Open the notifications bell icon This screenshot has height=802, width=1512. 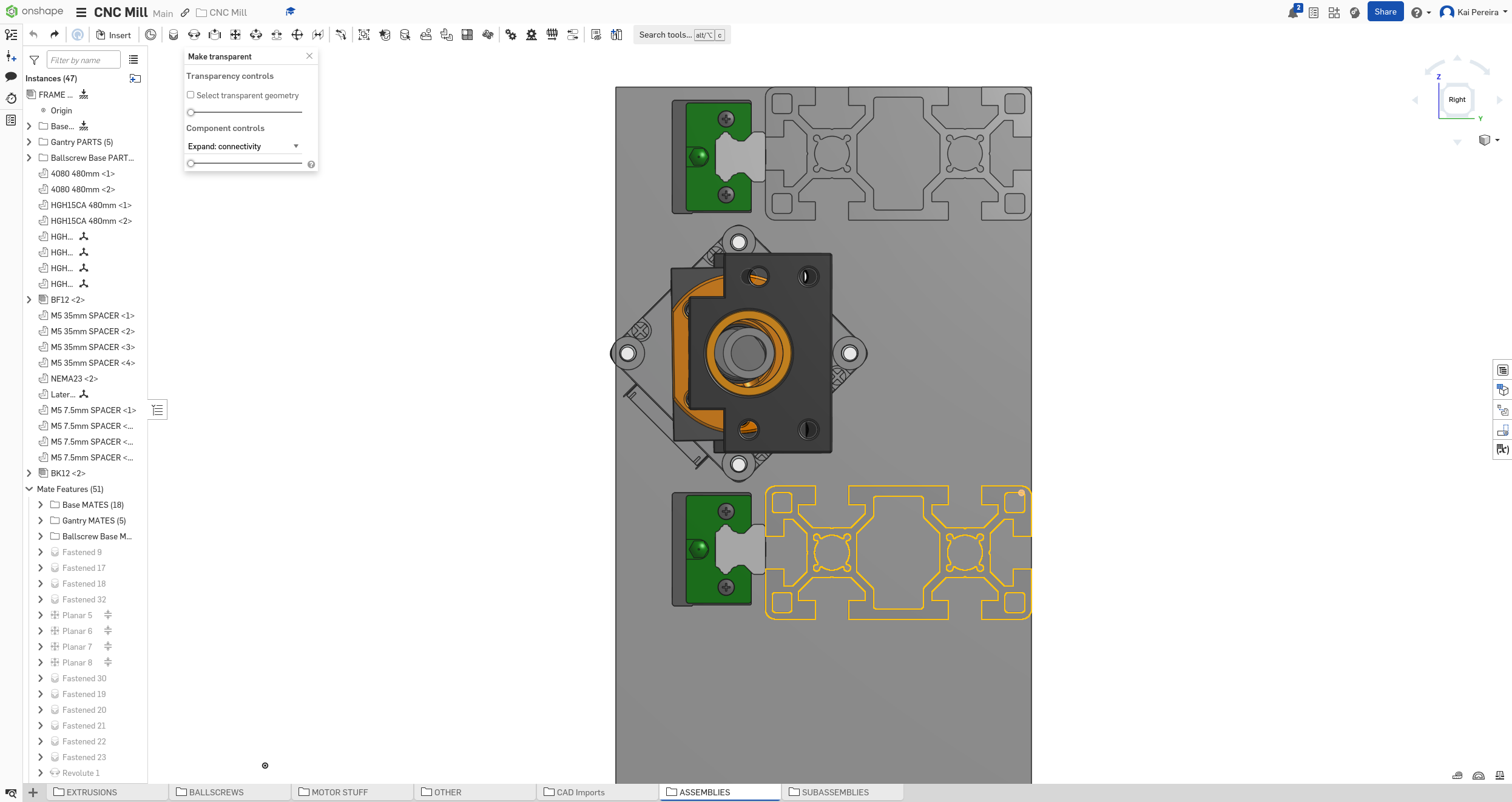coord(1292,13)
